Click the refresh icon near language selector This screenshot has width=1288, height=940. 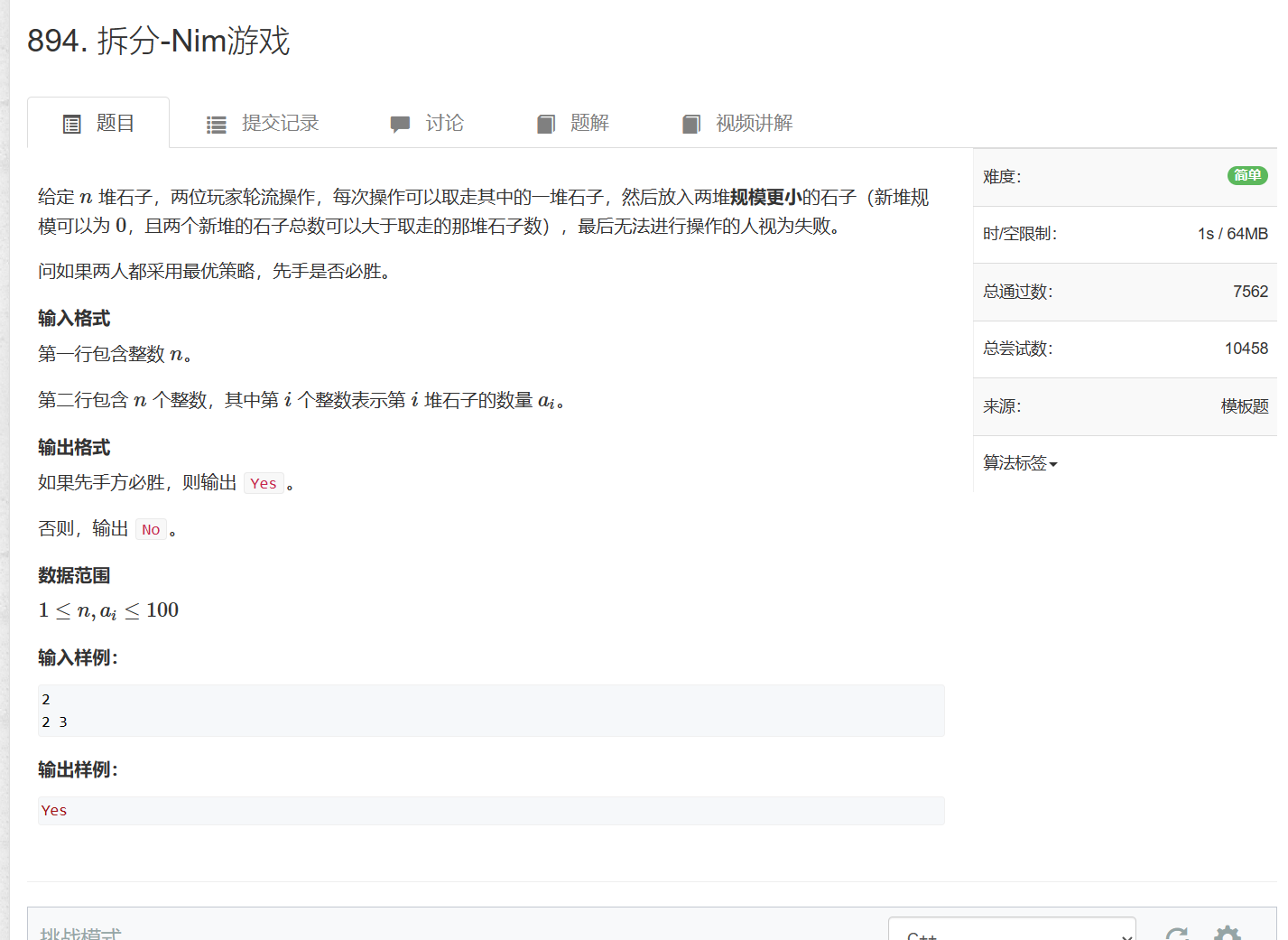coord(1177,934)
